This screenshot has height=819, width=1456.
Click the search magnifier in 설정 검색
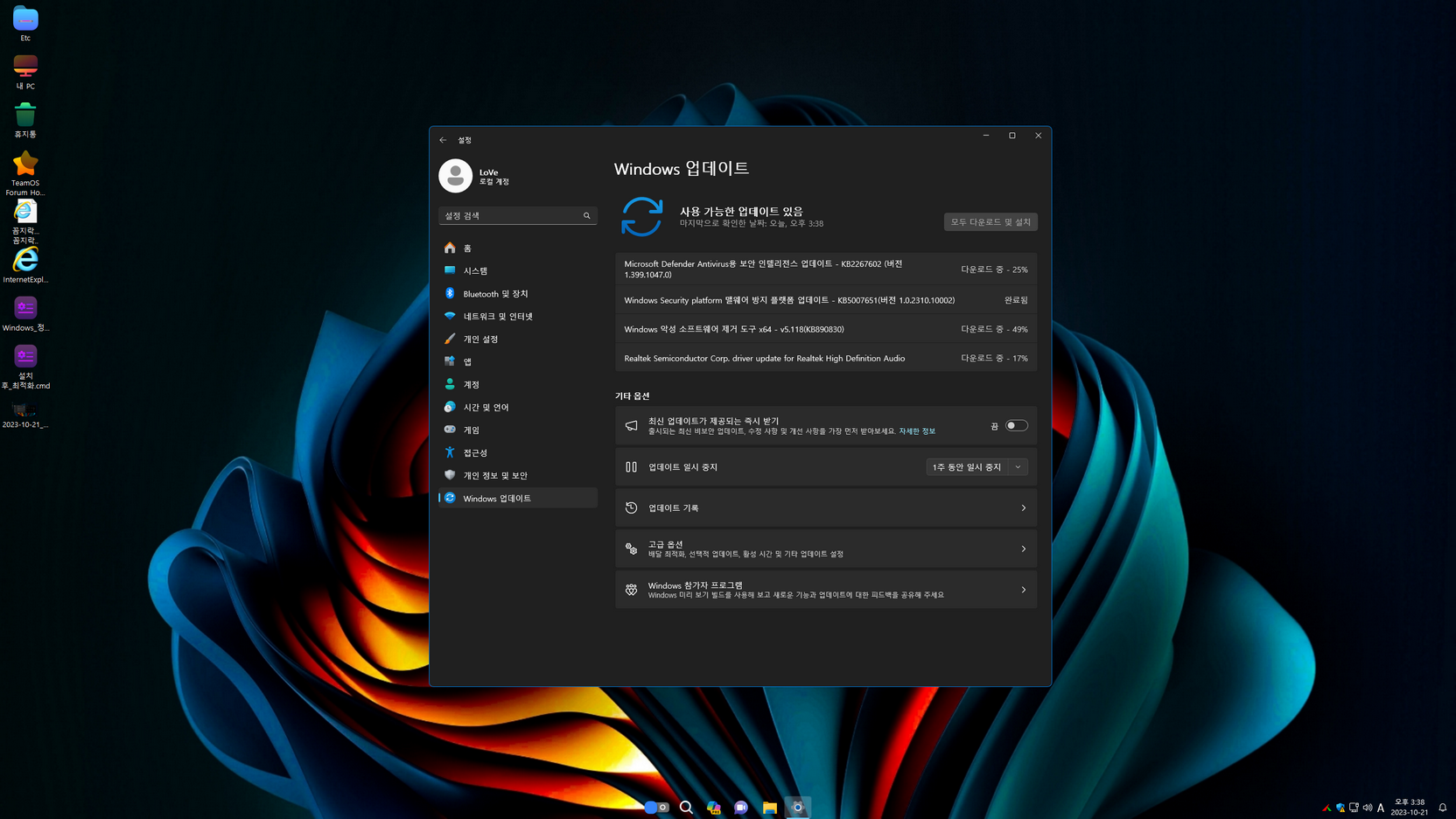click(x=587, y=215)
